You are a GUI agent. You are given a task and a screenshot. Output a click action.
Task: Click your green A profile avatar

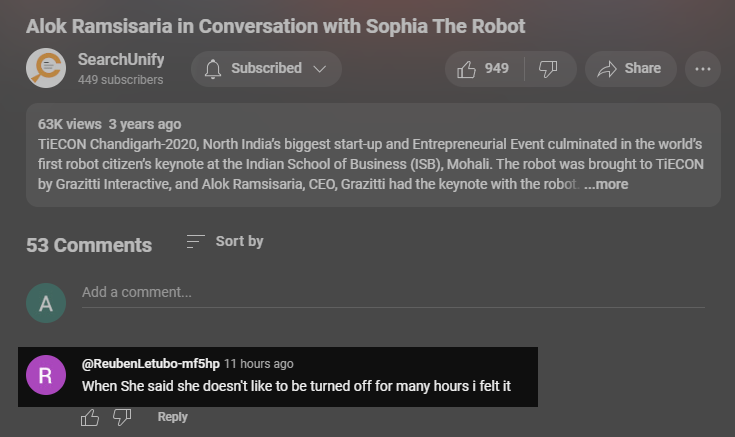[x=46, y=303]
